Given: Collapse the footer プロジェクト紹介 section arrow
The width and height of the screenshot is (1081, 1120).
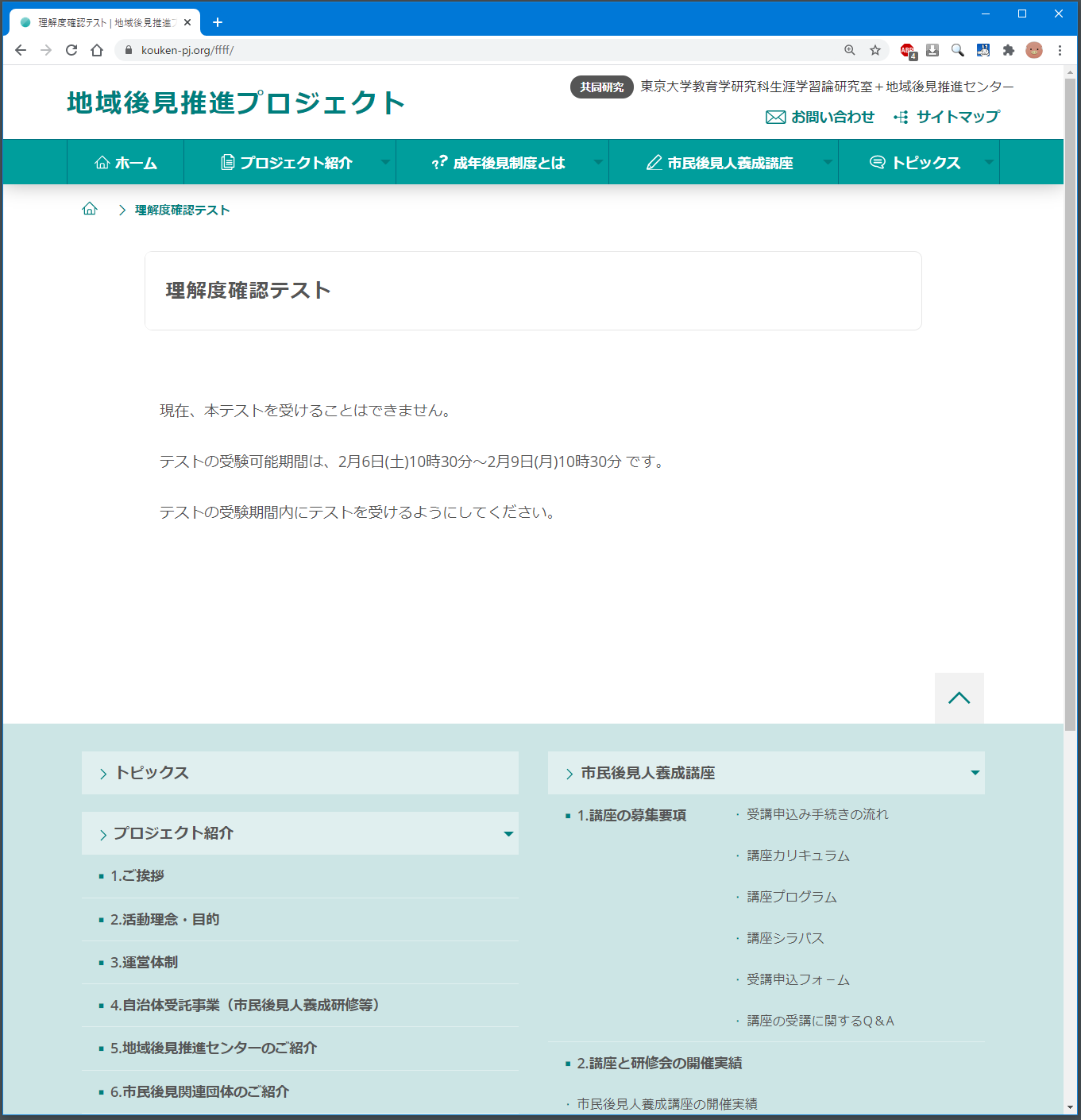Looking at the screenshot, I should (508, 833).
